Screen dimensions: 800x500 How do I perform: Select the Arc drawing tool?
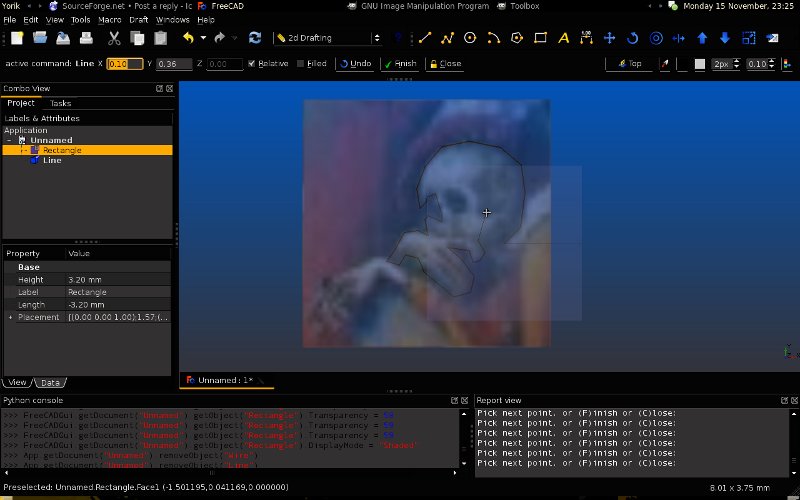tap(494, 39)
